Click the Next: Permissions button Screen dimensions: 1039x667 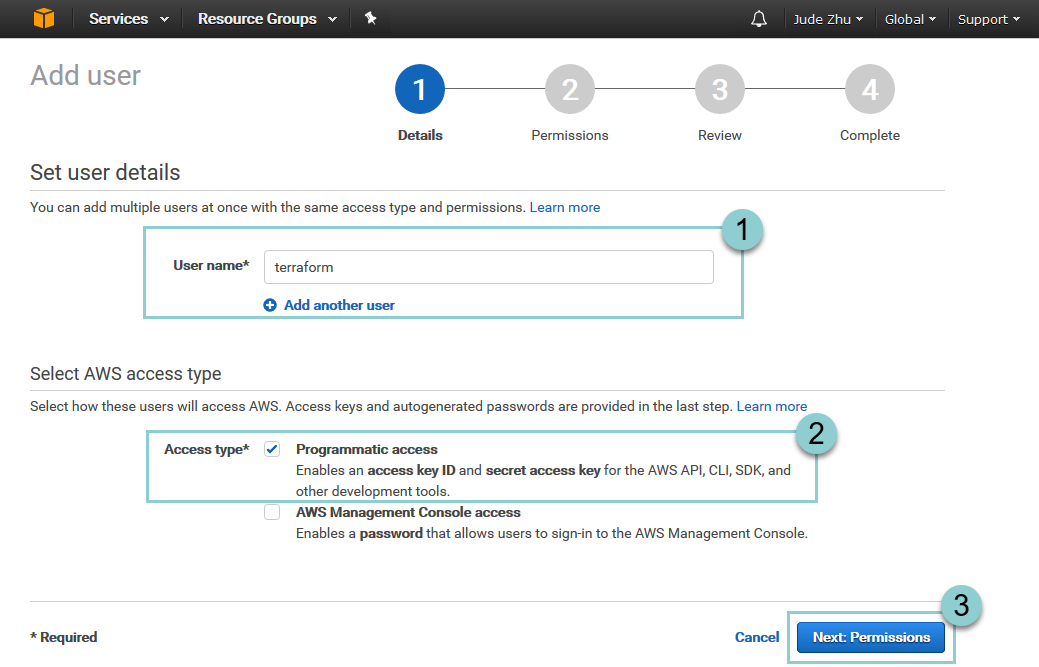[x=871, y=637]
